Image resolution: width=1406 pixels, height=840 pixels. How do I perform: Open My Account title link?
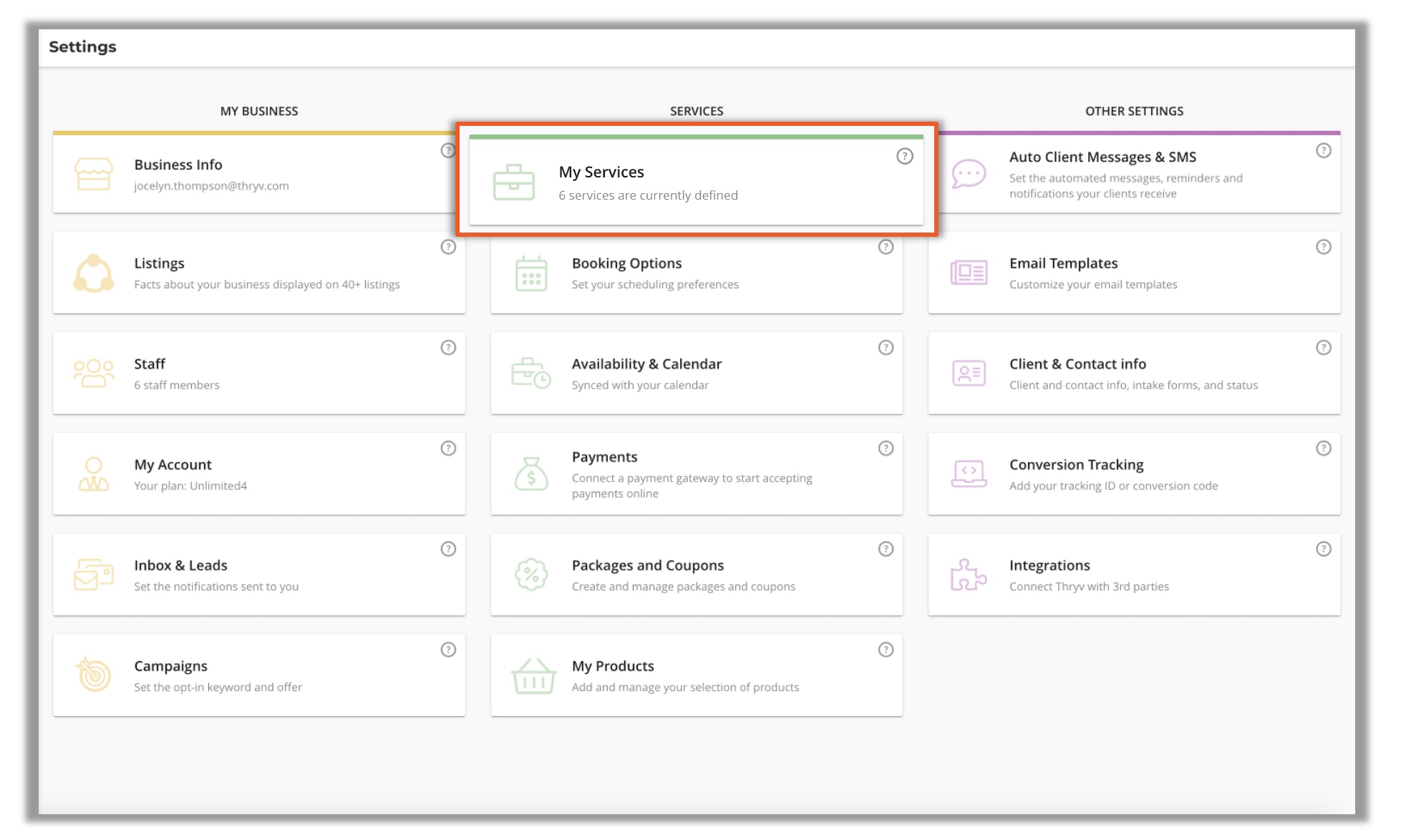(173, 464)
